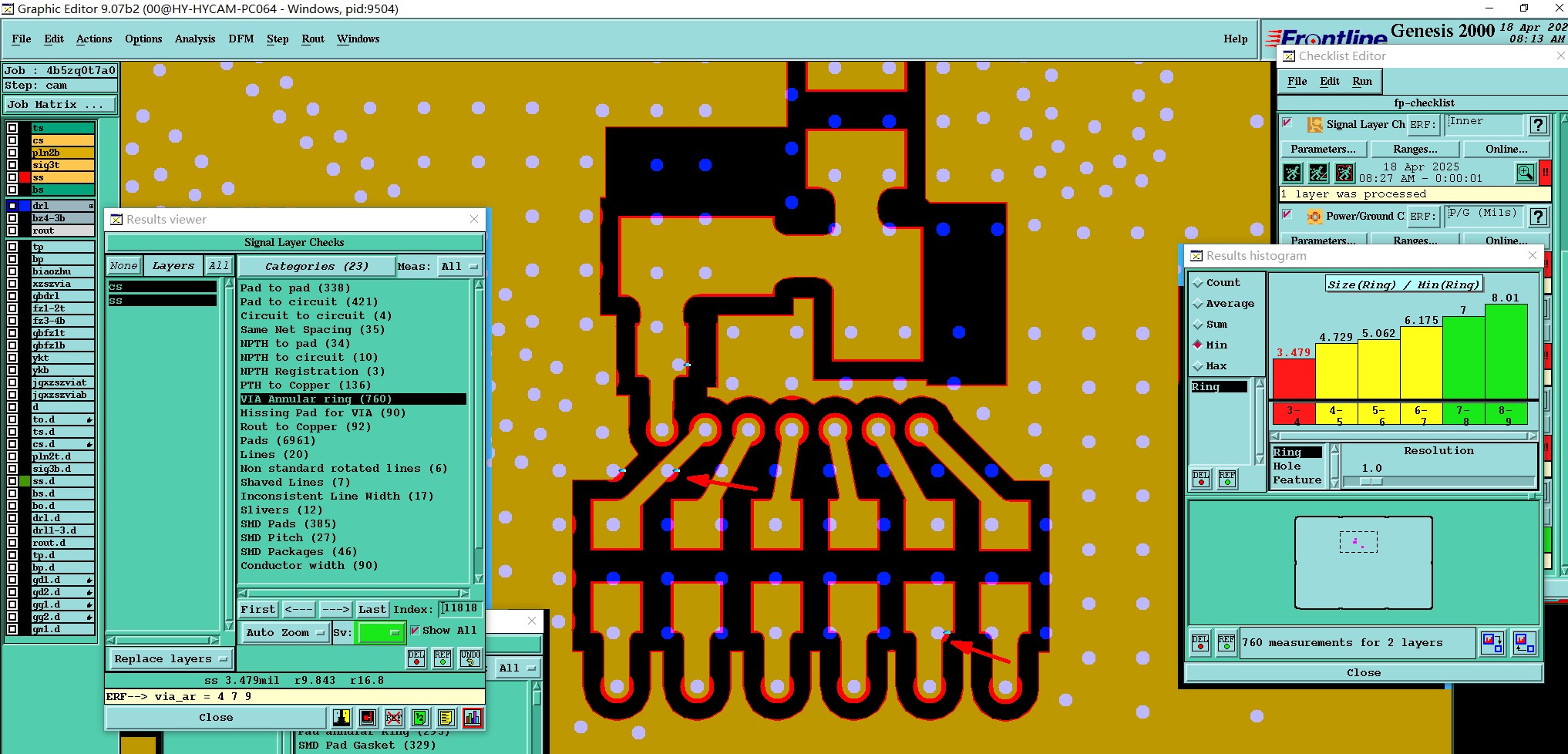Click help question mark for Power/Ground Checks
The height and width of the screenshot is (754, 1568).
pos(1538,217)
